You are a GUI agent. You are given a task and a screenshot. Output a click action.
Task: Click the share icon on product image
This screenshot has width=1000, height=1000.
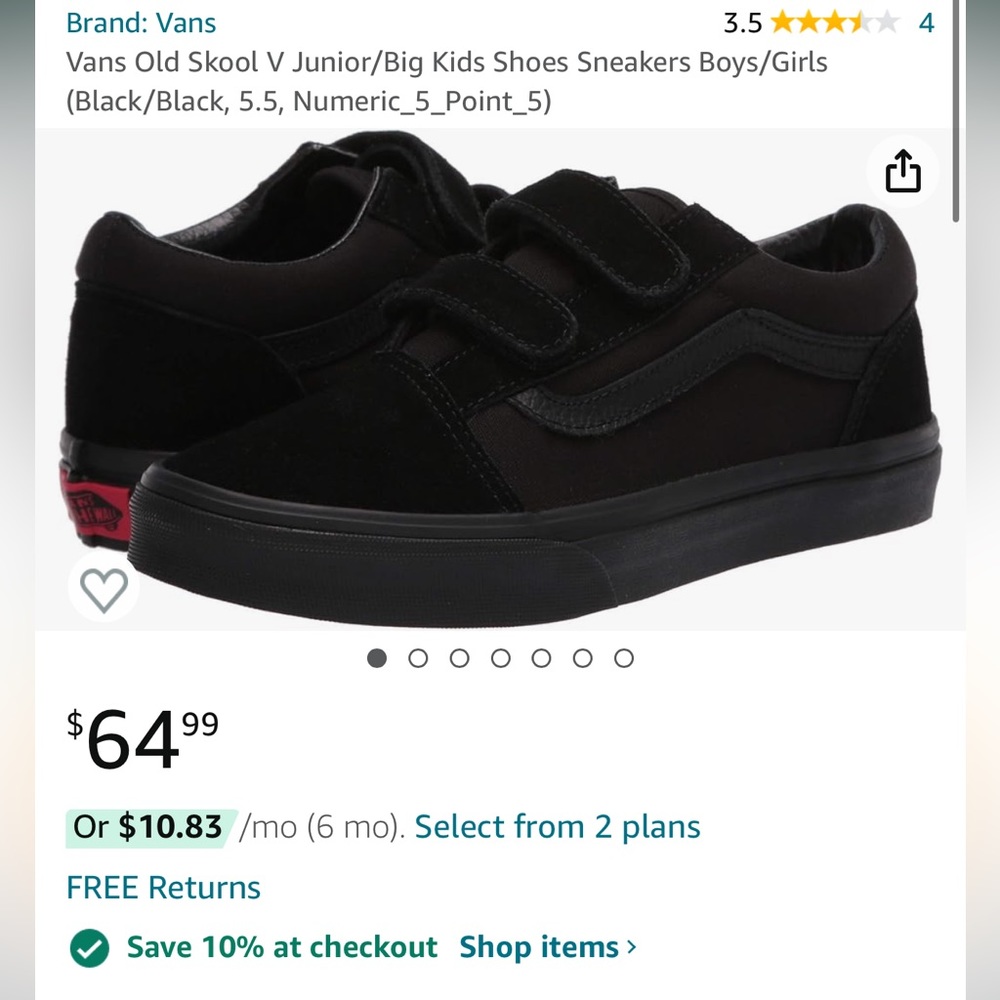(x=902, y=171)
